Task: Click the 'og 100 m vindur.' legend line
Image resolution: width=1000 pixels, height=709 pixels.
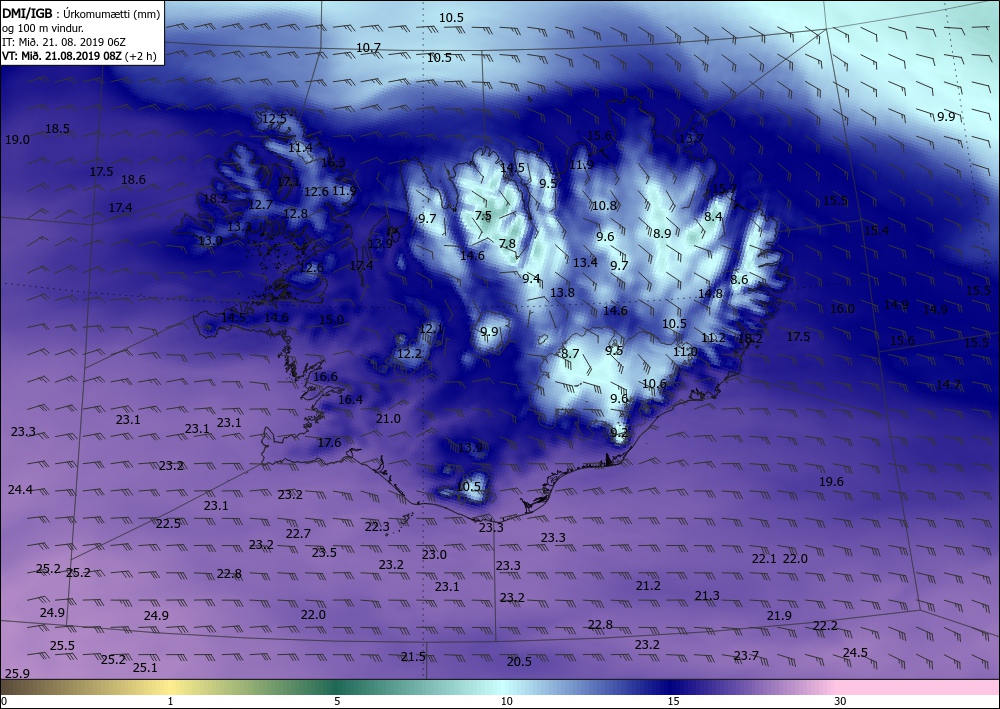Action: pos(43,28)
